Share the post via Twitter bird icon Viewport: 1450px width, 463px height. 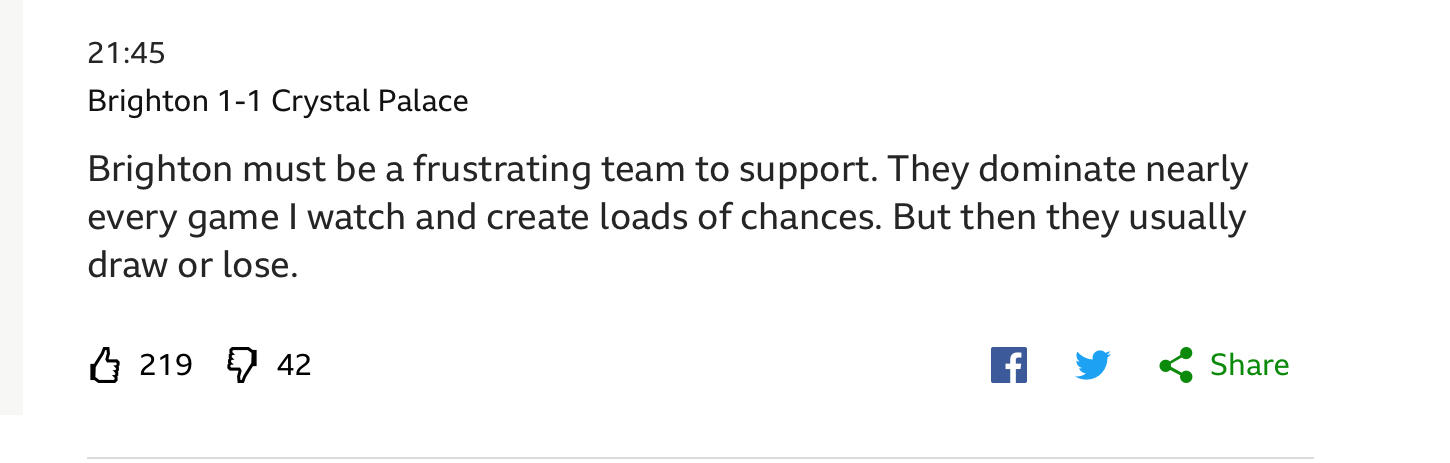pyautogui.click(x=1093, y=365)
